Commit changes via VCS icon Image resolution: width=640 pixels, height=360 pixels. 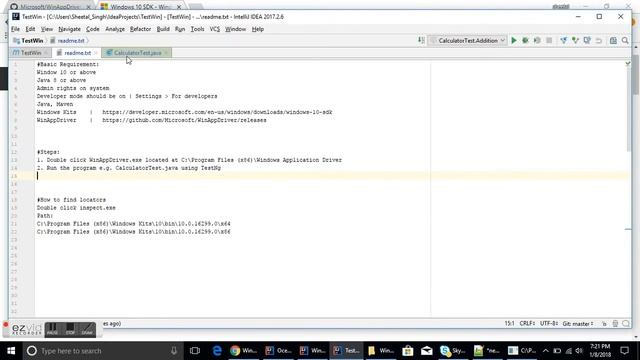(576, 40)
